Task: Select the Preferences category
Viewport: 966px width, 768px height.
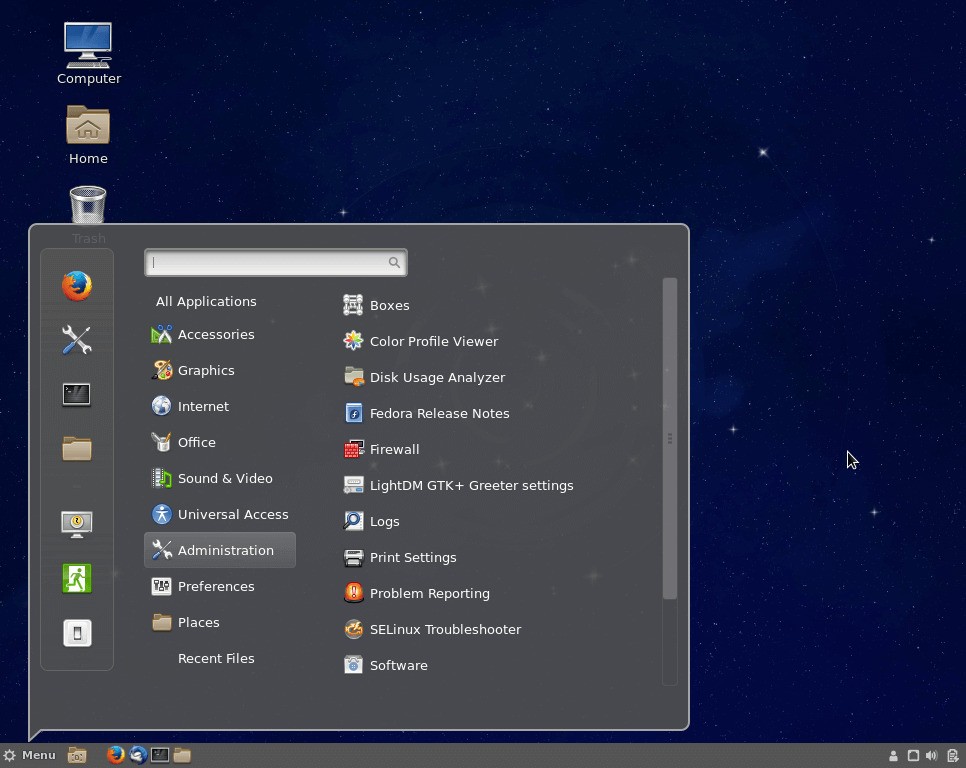Action: pos(220,586)
